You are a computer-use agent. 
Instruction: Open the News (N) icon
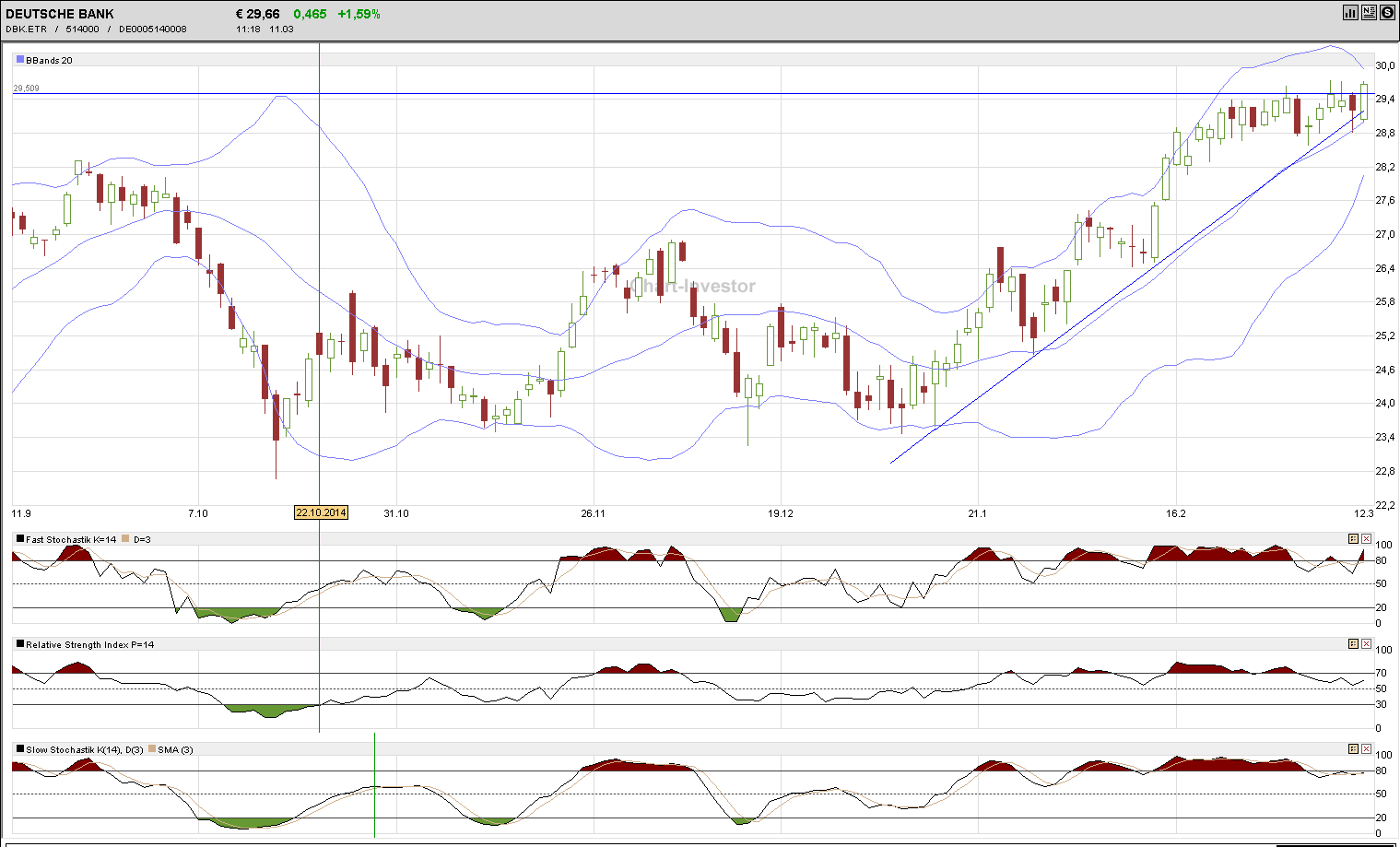pyautogui.click(x=1369, y=13)
